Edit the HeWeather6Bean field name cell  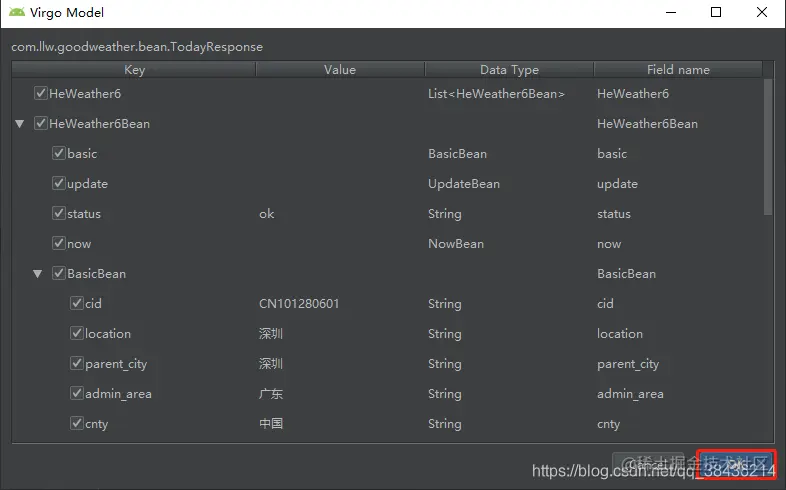(647, 124)
